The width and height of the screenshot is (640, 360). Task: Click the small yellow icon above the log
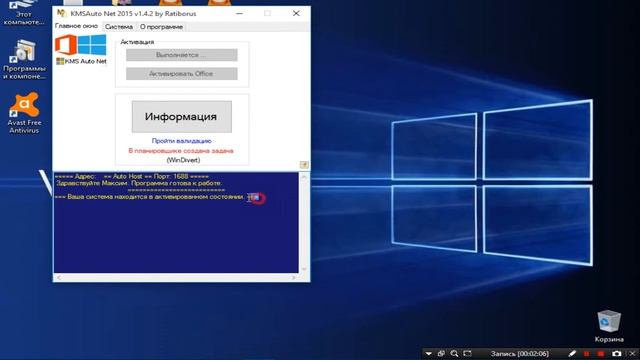tap(304, 164)
